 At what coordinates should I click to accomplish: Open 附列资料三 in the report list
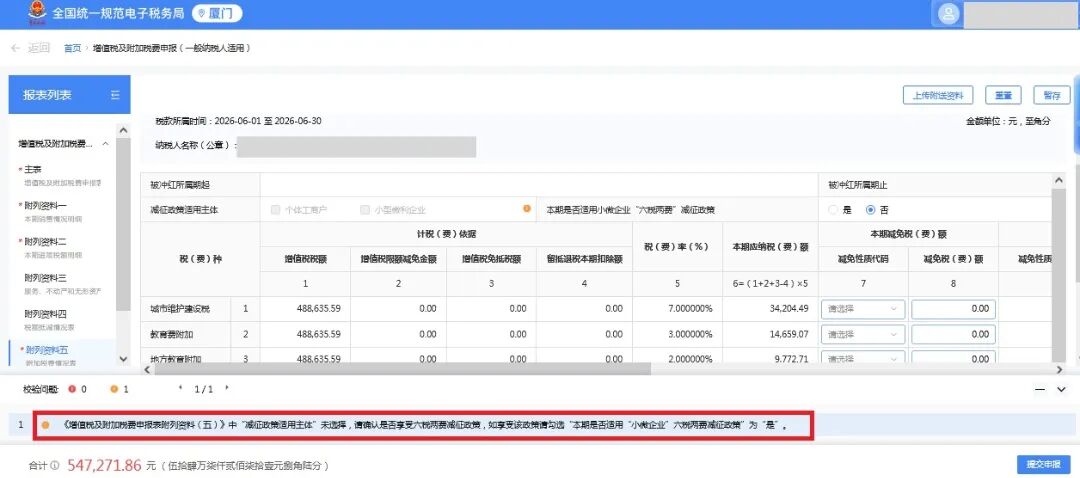point(45,278)
